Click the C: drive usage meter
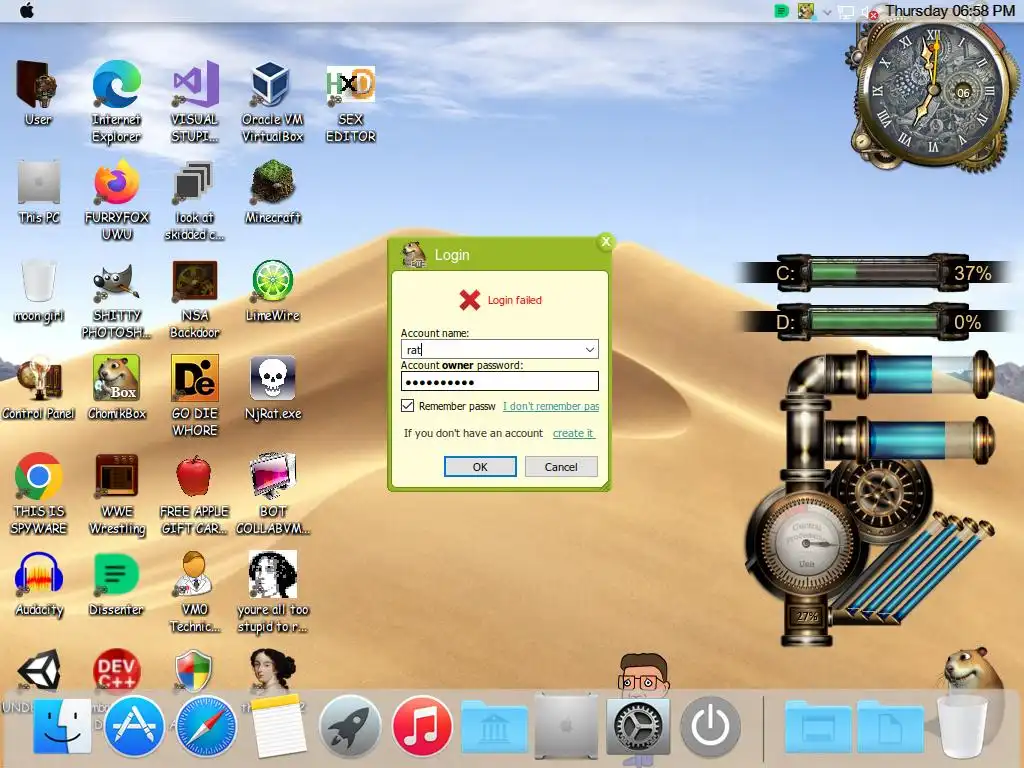This screenshot has width=1024, height=768. pos(875,273)
